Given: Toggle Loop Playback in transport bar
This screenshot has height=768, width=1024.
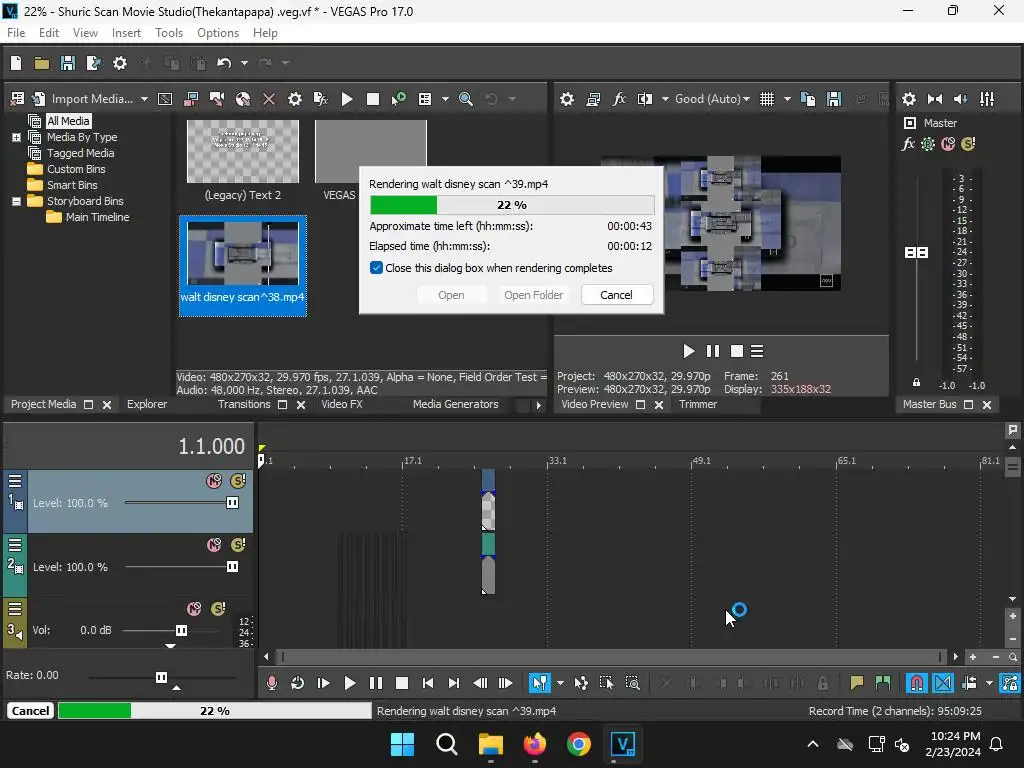Looking at the screenshot, I should 297,683.
